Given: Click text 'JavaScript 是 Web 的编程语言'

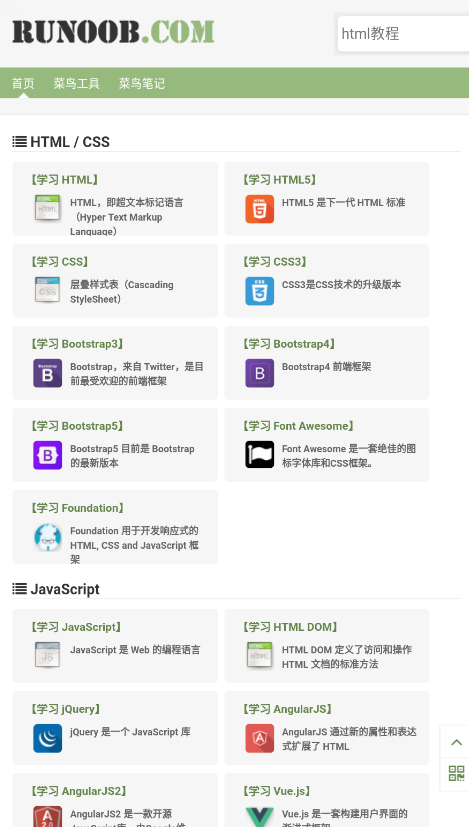Looking at the screenshot, I should pos(135,650).
